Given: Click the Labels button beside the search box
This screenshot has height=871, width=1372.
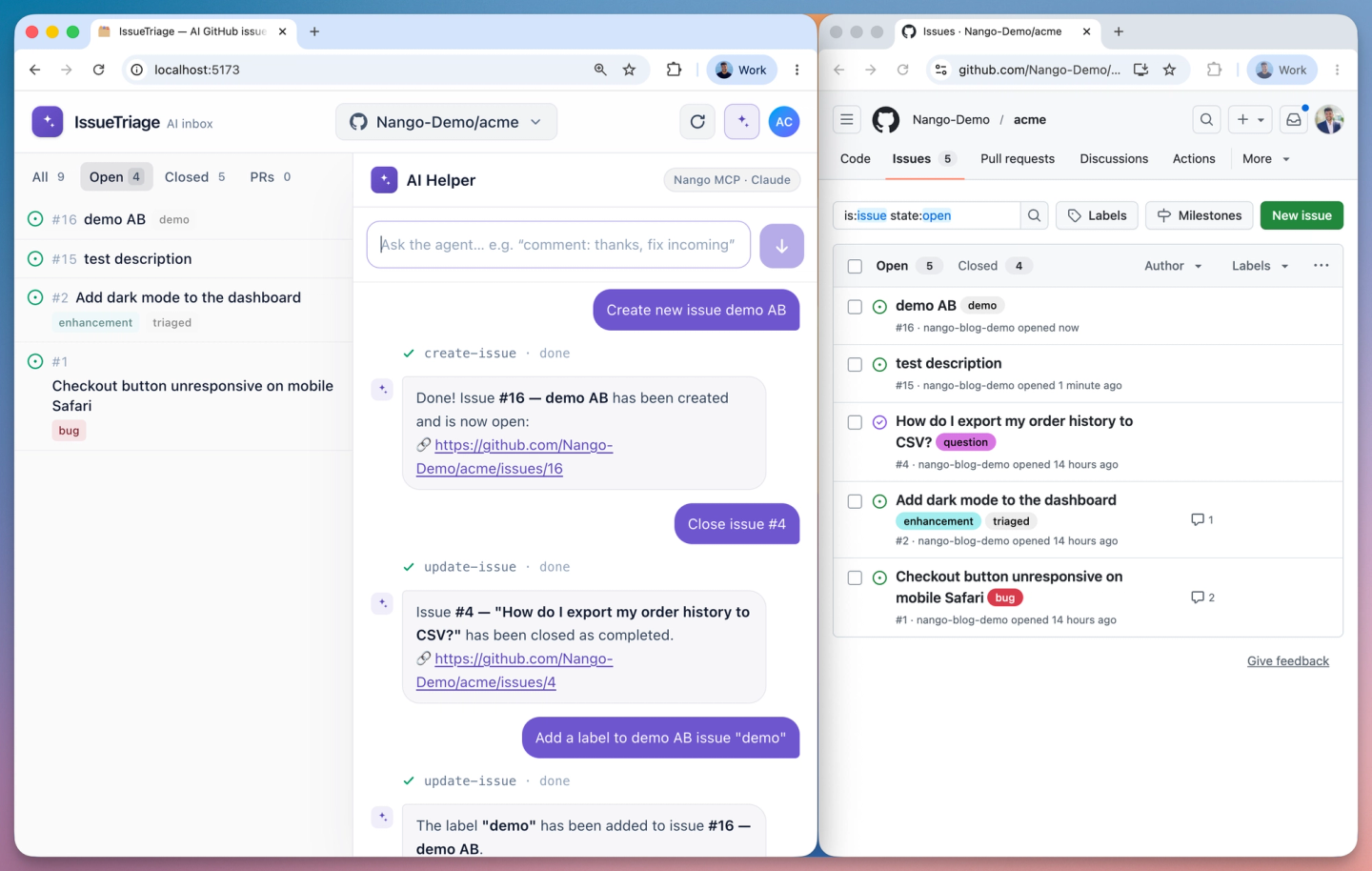Looking at the screenshot, I should click(x=1098, y=215).
